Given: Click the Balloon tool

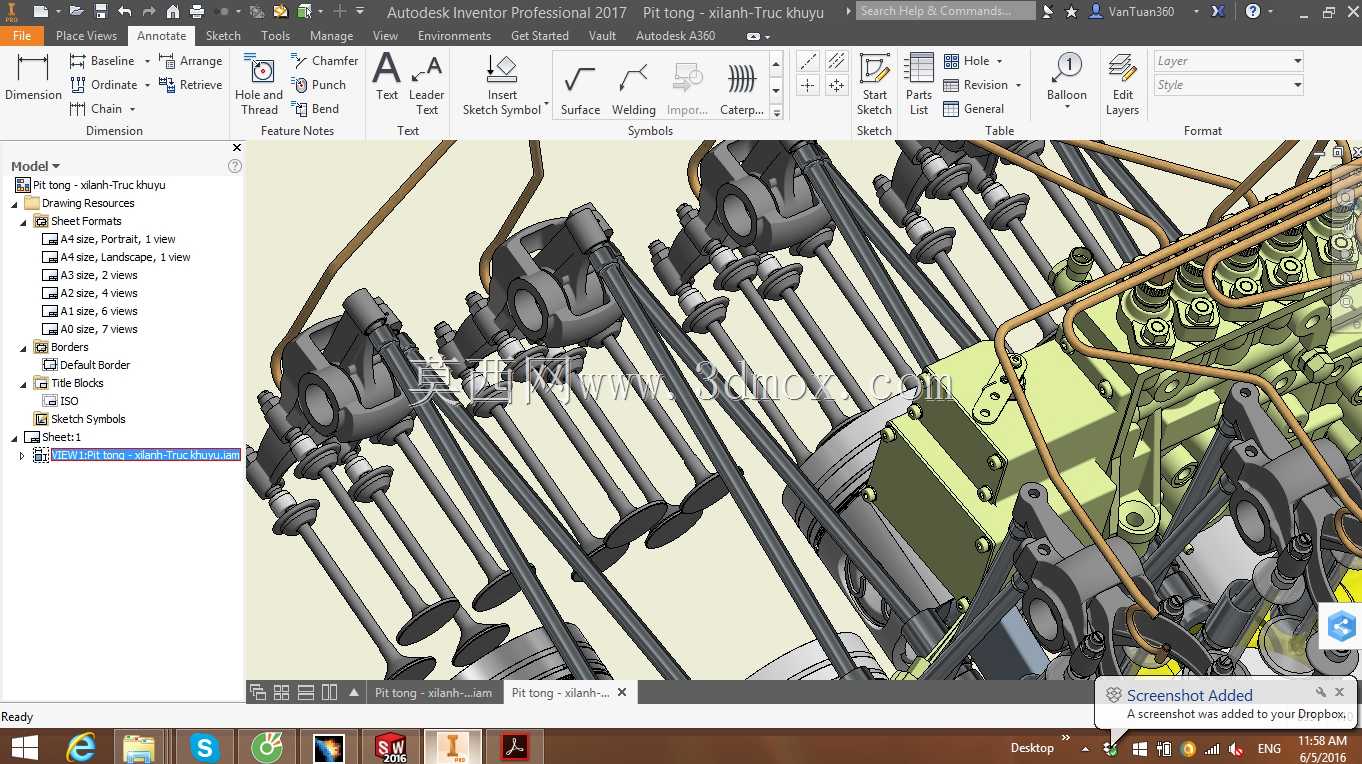Looking at the screenshot, I should click(x=1067, y=78).
